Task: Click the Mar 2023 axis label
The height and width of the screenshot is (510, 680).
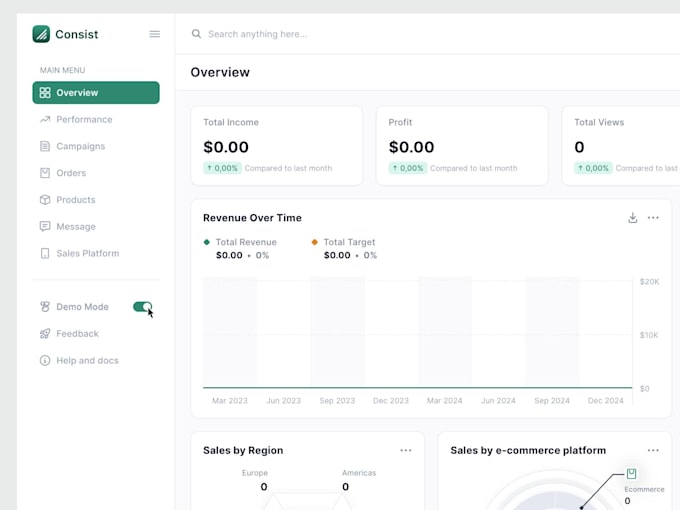Action: click(x=230, y=401)
